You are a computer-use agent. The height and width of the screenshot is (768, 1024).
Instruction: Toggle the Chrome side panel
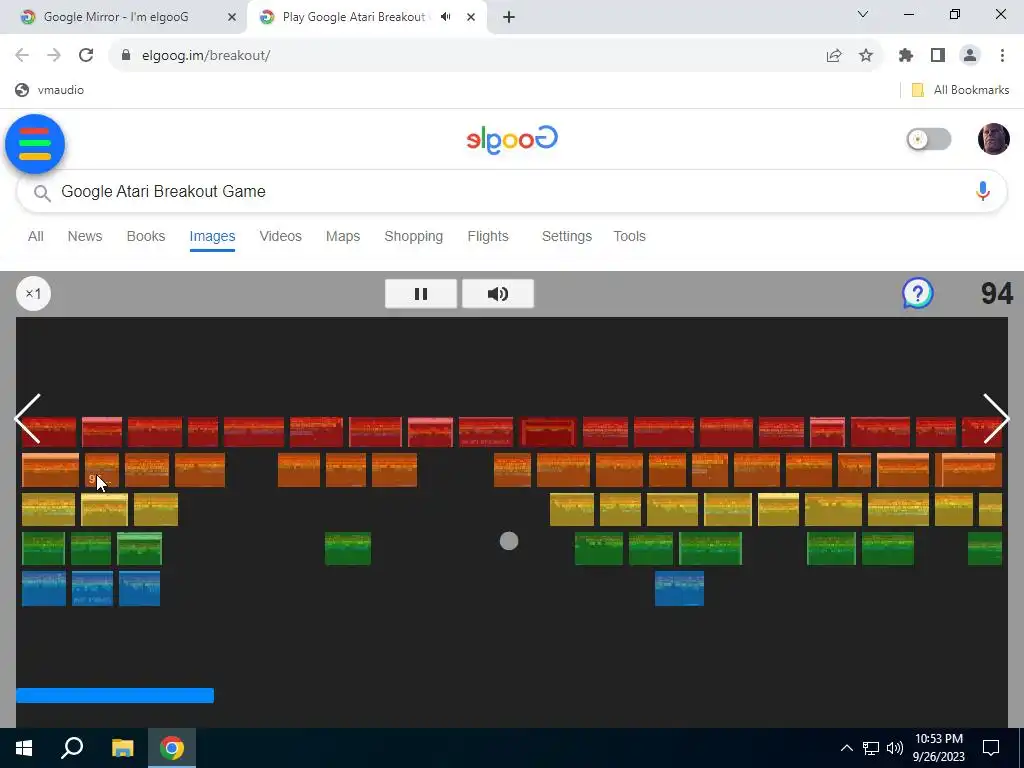point(938,56)
